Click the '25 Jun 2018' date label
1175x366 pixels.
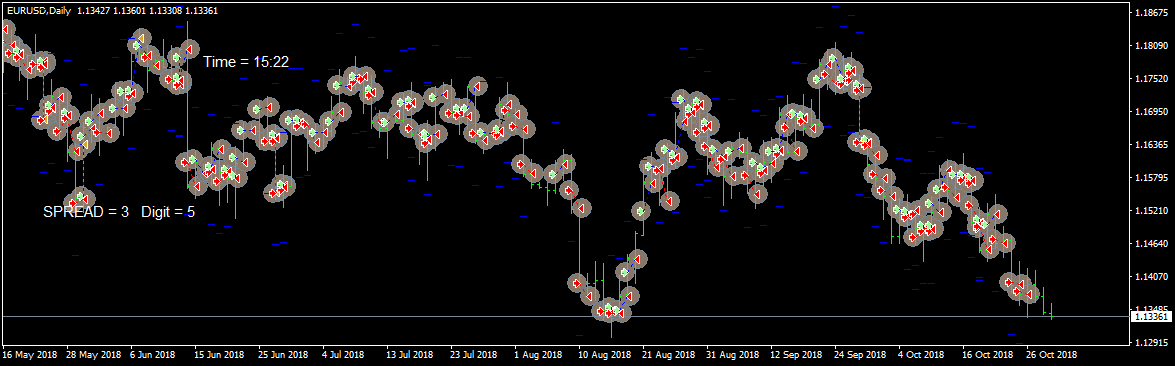coord(283,354)
